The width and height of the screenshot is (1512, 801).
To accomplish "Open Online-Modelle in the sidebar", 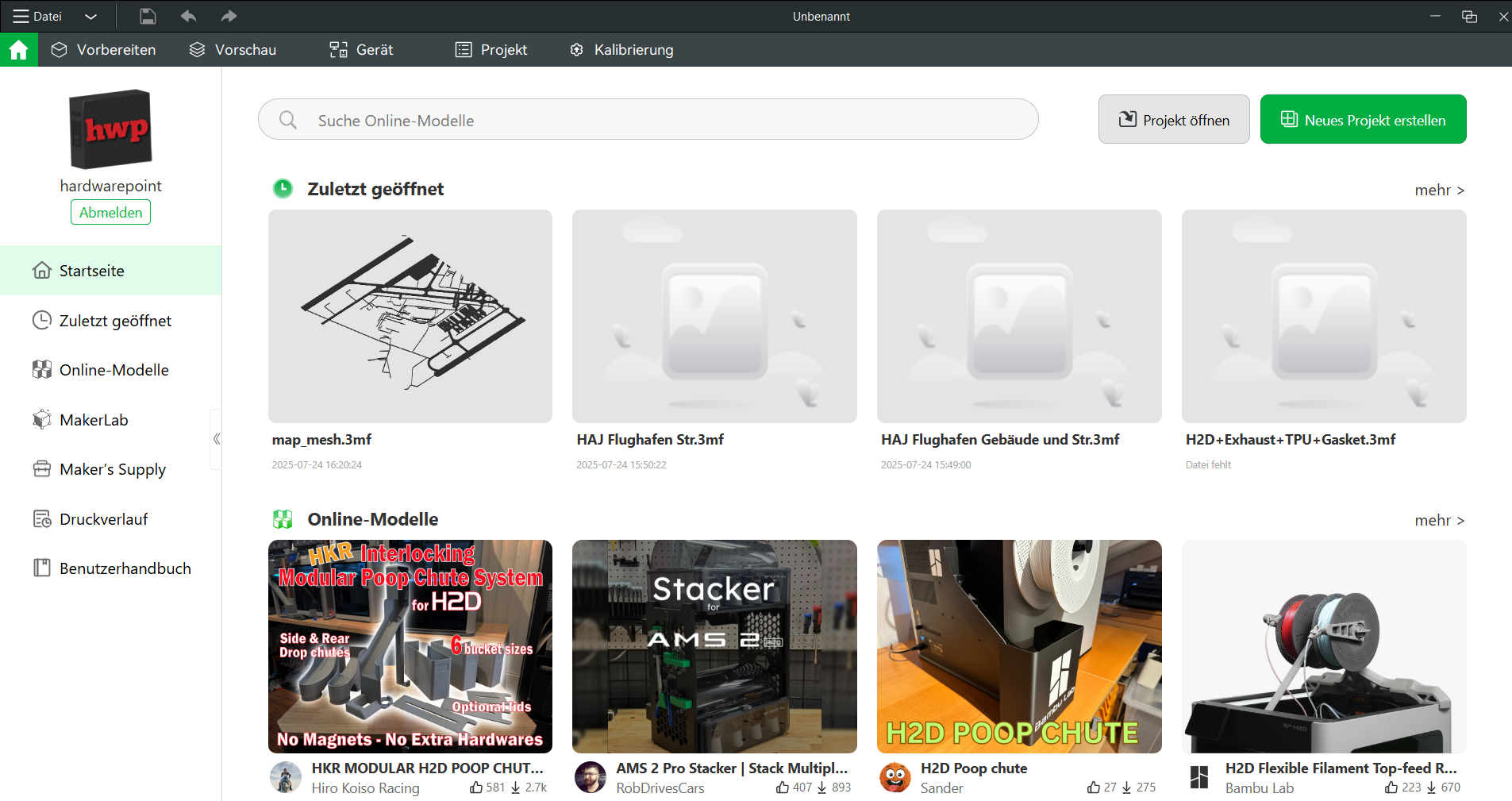I will [x=110, y=370].
